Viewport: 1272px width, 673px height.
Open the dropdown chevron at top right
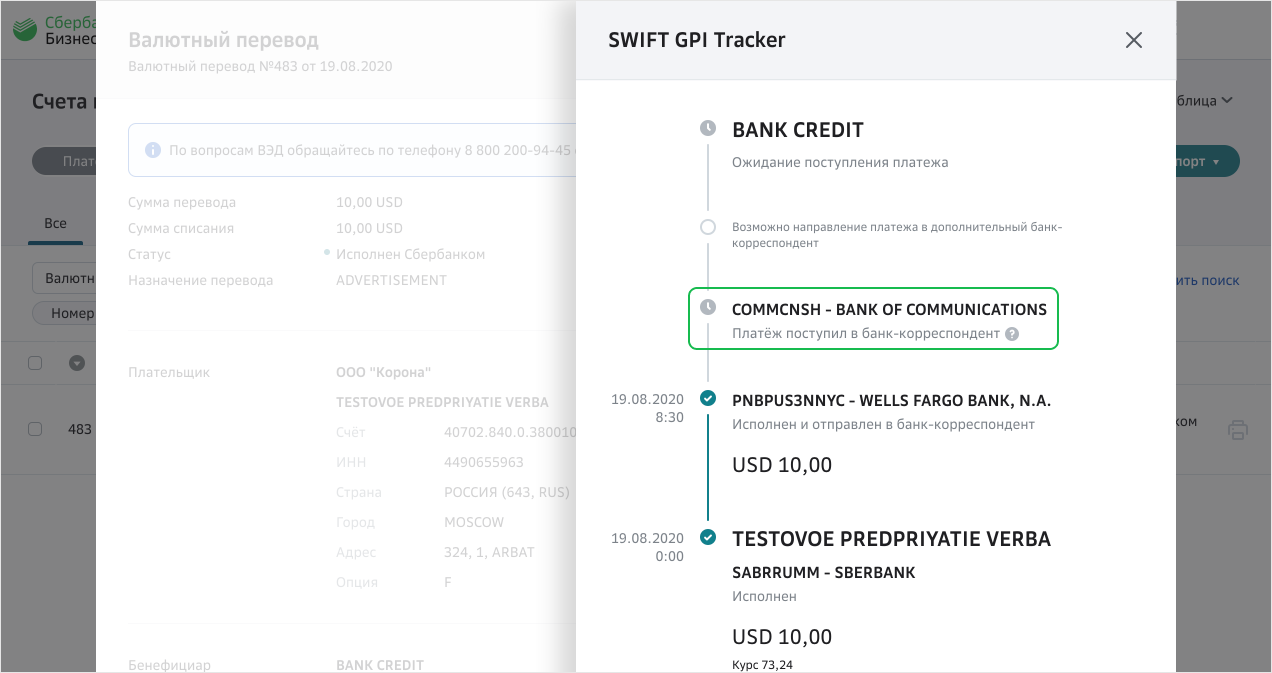coord(1227,100)
